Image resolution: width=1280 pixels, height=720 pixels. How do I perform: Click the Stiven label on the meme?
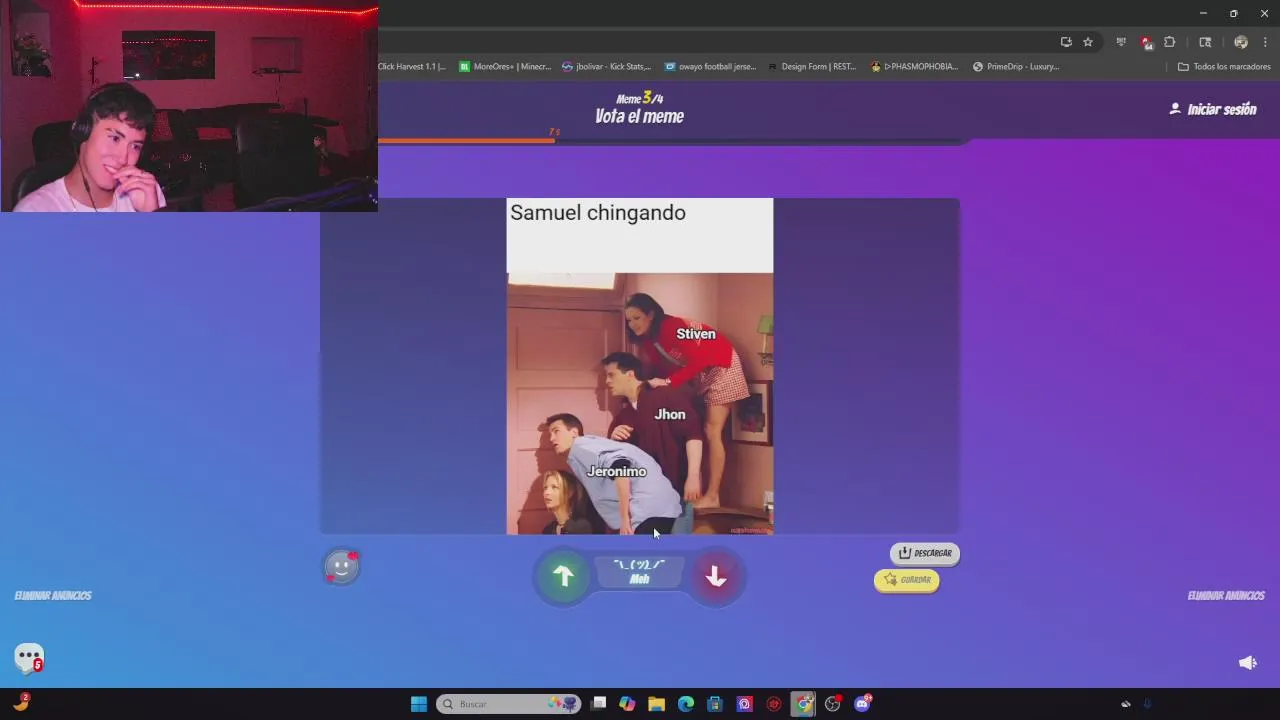coord(696,334)
